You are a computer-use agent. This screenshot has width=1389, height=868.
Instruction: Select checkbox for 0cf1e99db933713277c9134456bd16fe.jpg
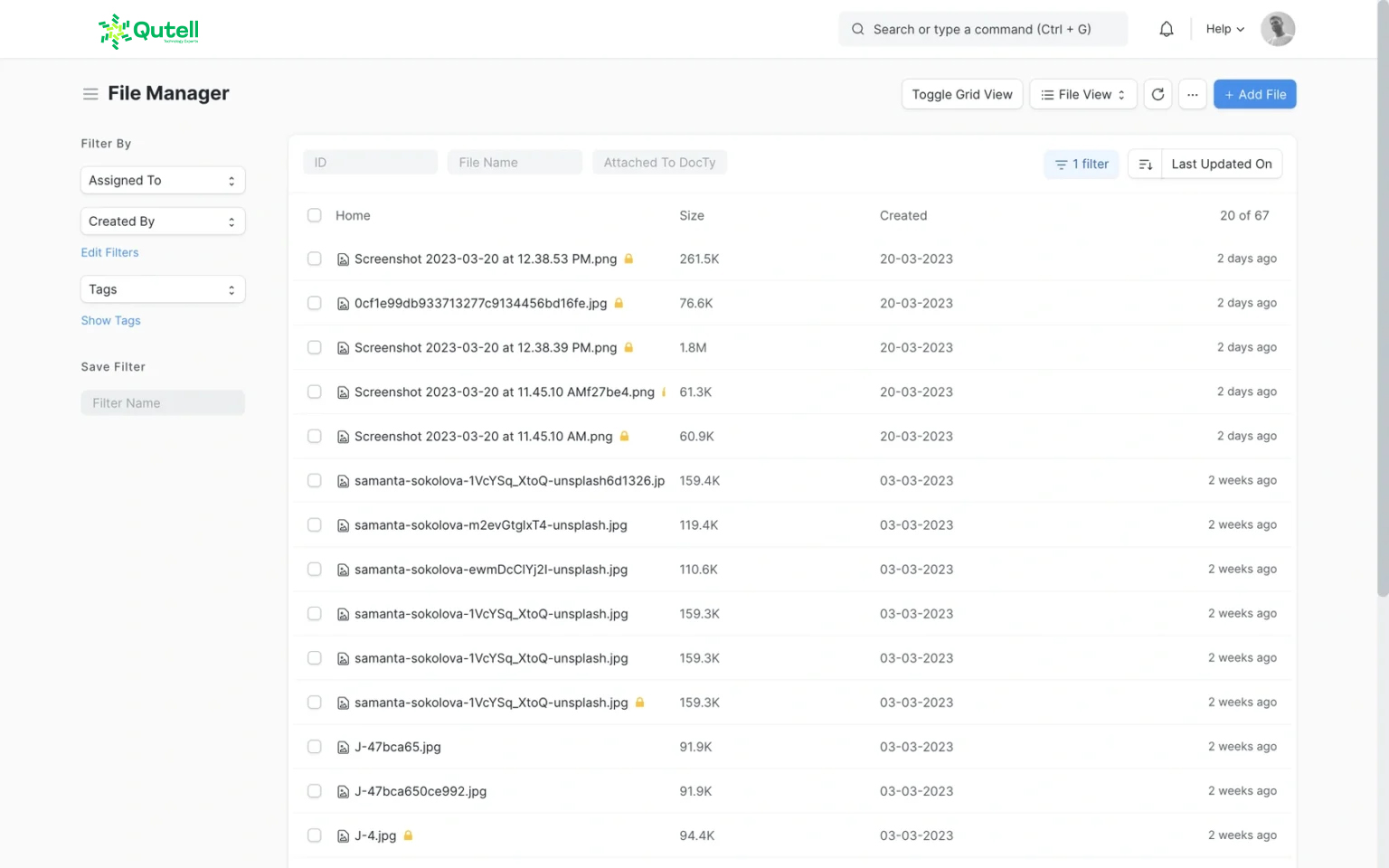pos(315,303)
